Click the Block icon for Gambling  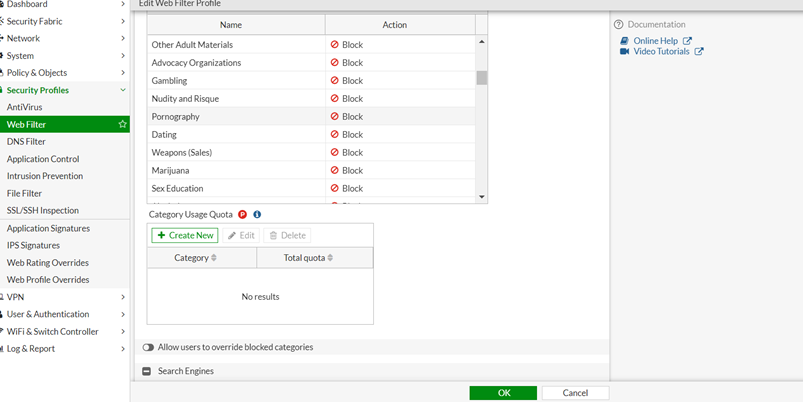(335, 81)
